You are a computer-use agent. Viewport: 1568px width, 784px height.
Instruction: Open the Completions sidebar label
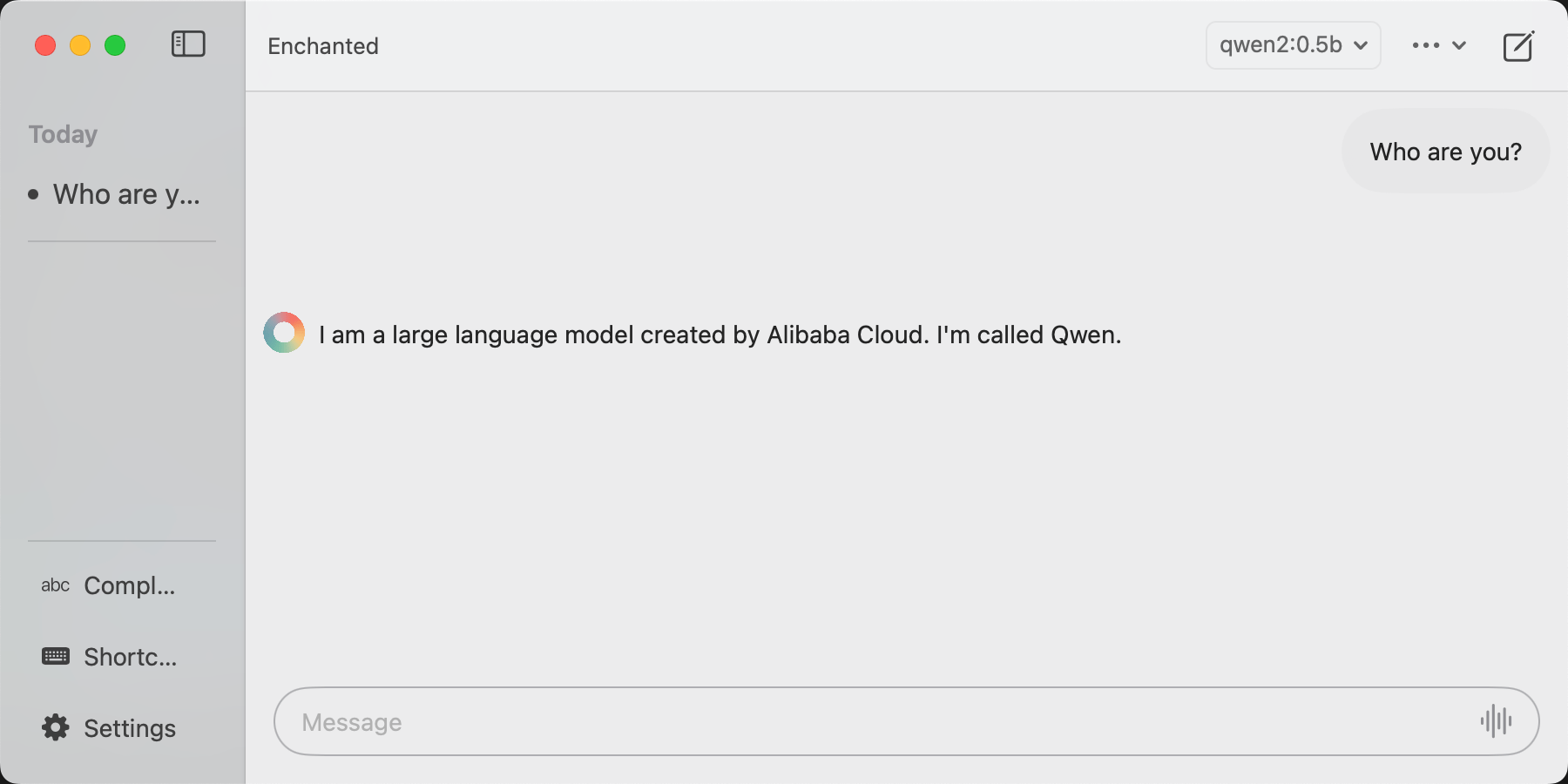(x=129, y=585)
